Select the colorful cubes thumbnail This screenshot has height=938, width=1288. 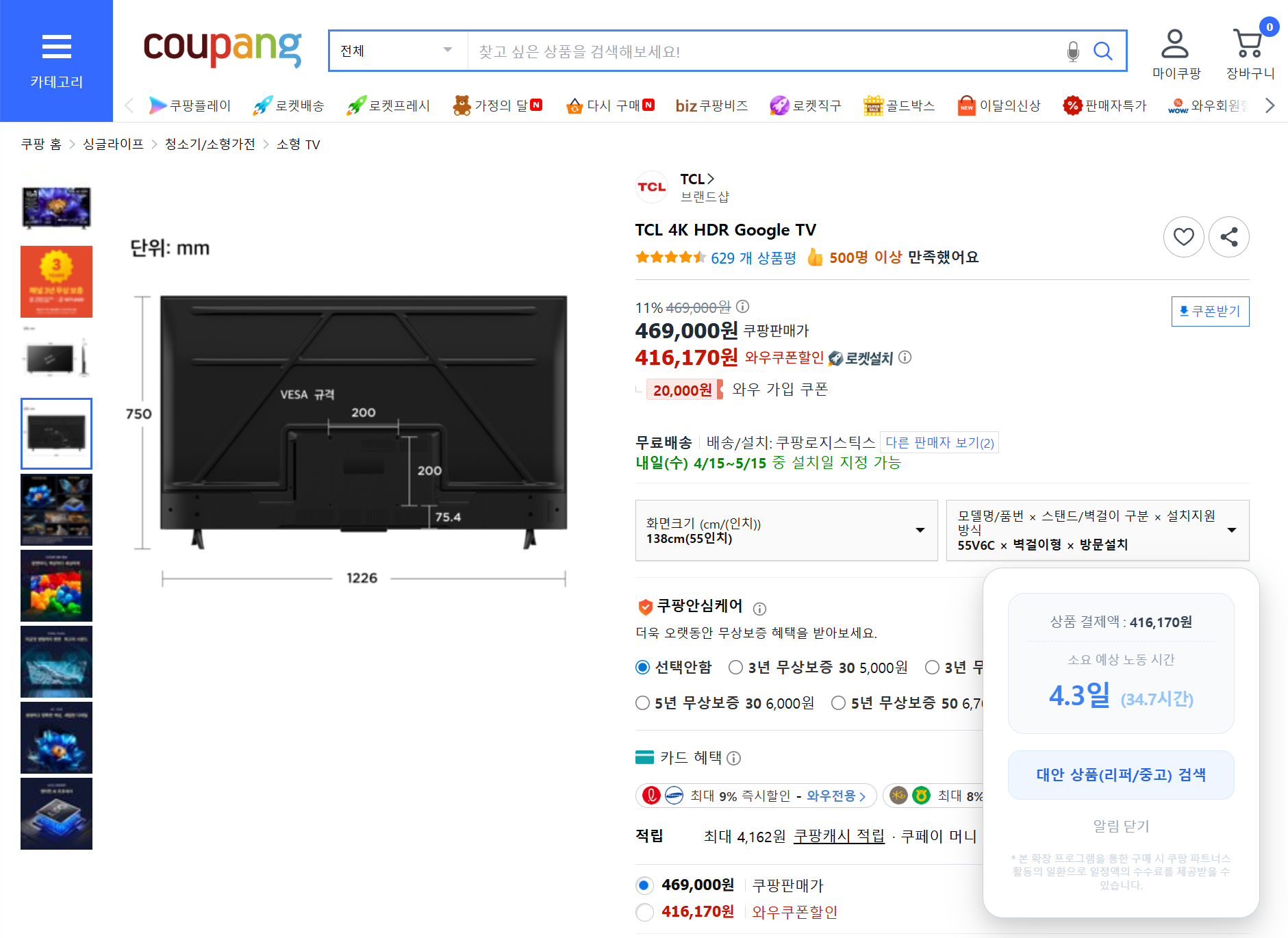56,585
